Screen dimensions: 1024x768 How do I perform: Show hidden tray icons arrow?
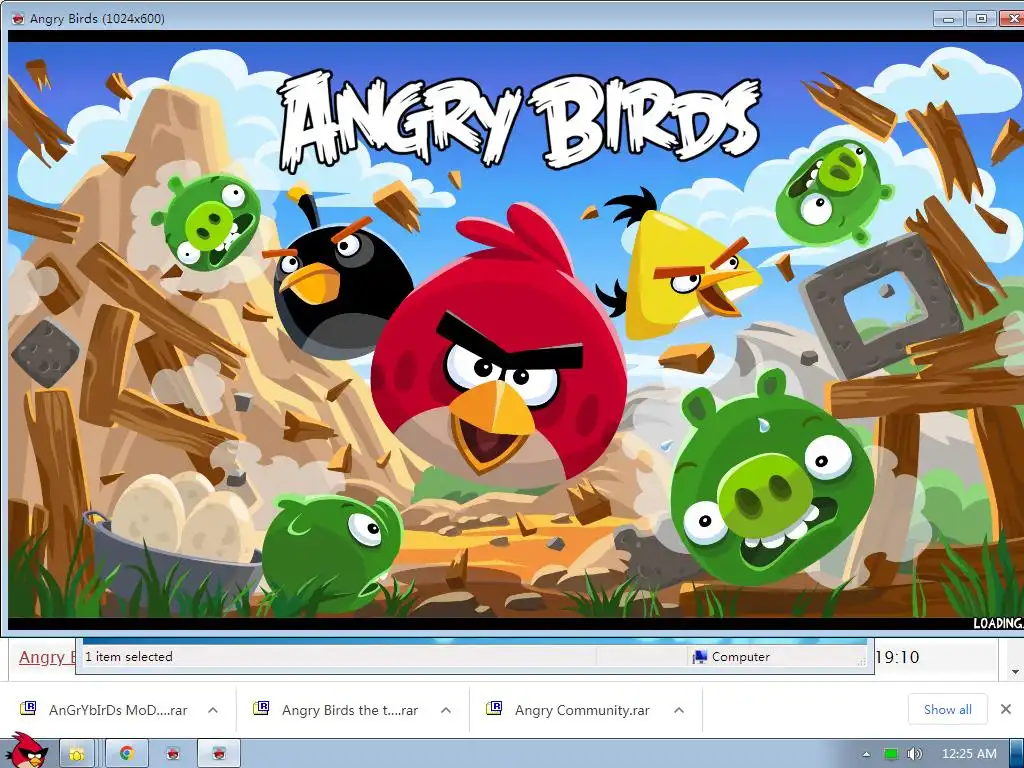[x=867, y=754]
